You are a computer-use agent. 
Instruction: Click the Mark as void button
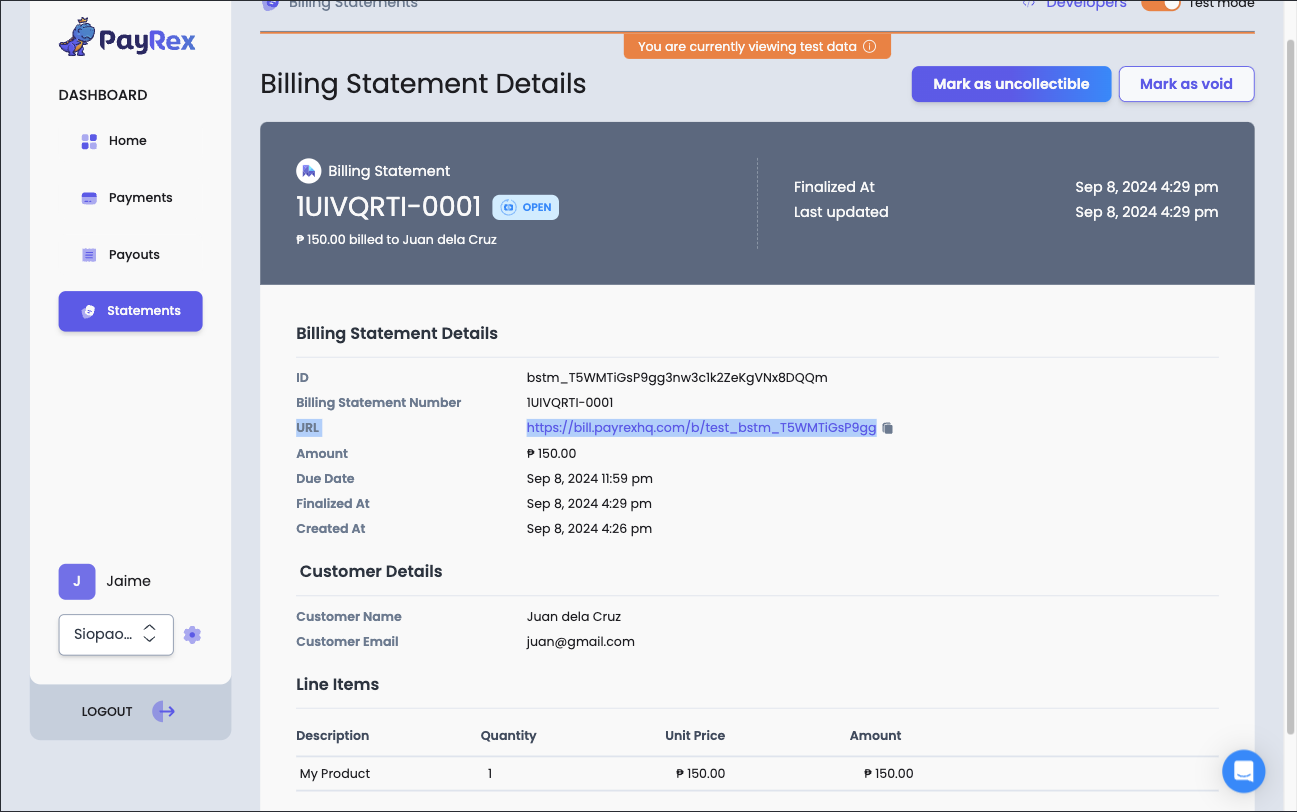[x=1186, y=84]
